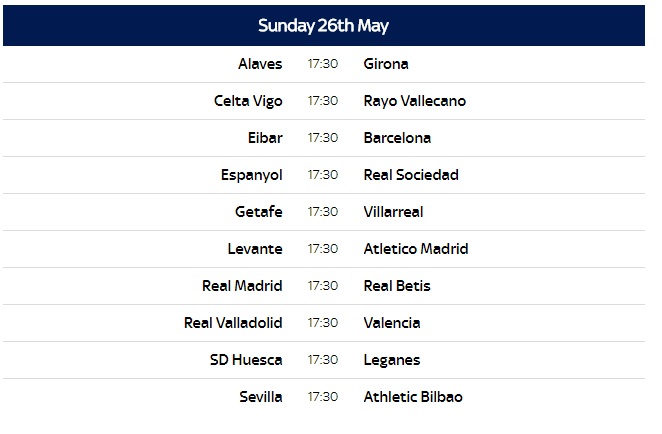Select Espanyol home team
The image size is (662, 434).
pyautogui.click(x=251, y=175)
